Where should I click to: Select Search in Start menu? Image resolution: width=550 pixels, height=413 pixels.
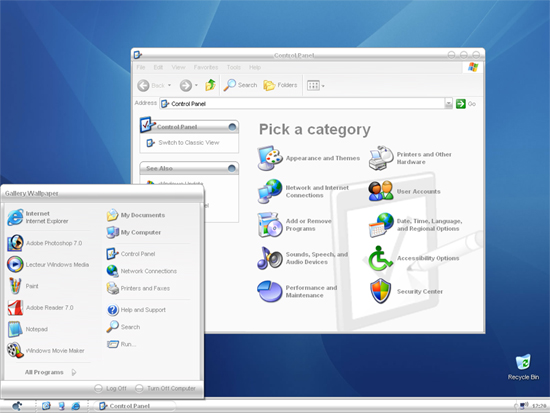click(x=123, y=327)
